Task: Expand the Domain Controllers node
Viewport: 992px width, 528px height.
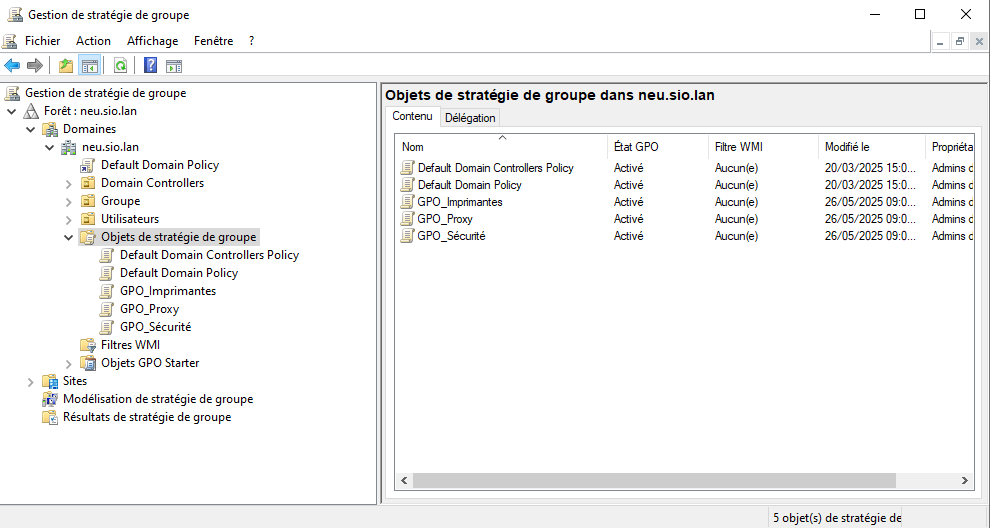Action: coord(68,184)
